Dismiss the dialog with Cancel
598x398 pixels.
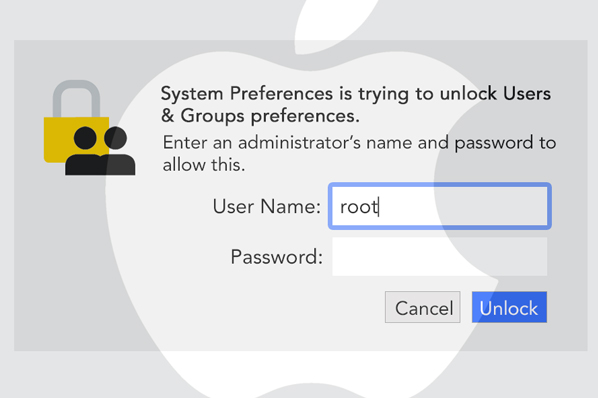click(423, 307)
